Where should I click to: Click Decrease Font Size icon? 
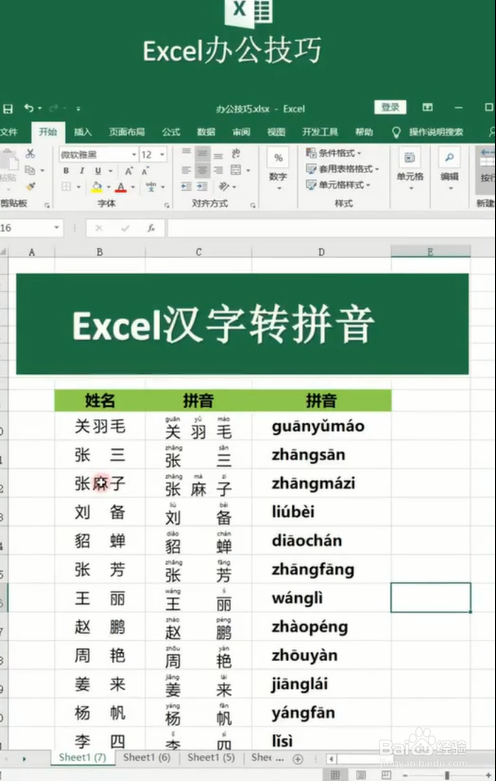(x=145, y=171)
